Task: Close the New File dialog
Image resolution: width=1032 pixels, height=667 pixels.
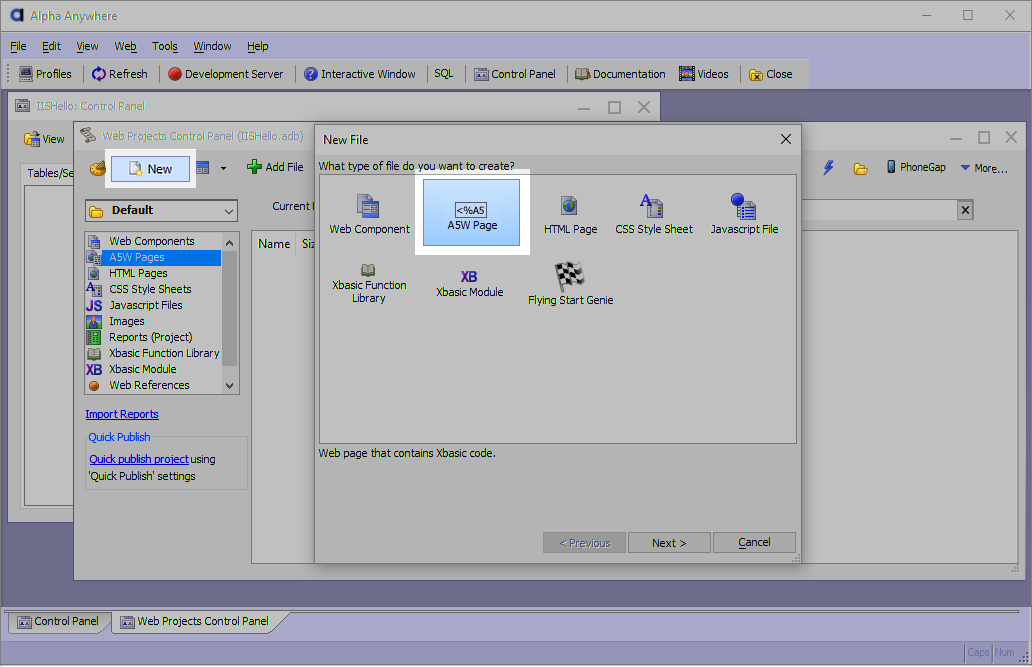Action: tap(785, 140)
